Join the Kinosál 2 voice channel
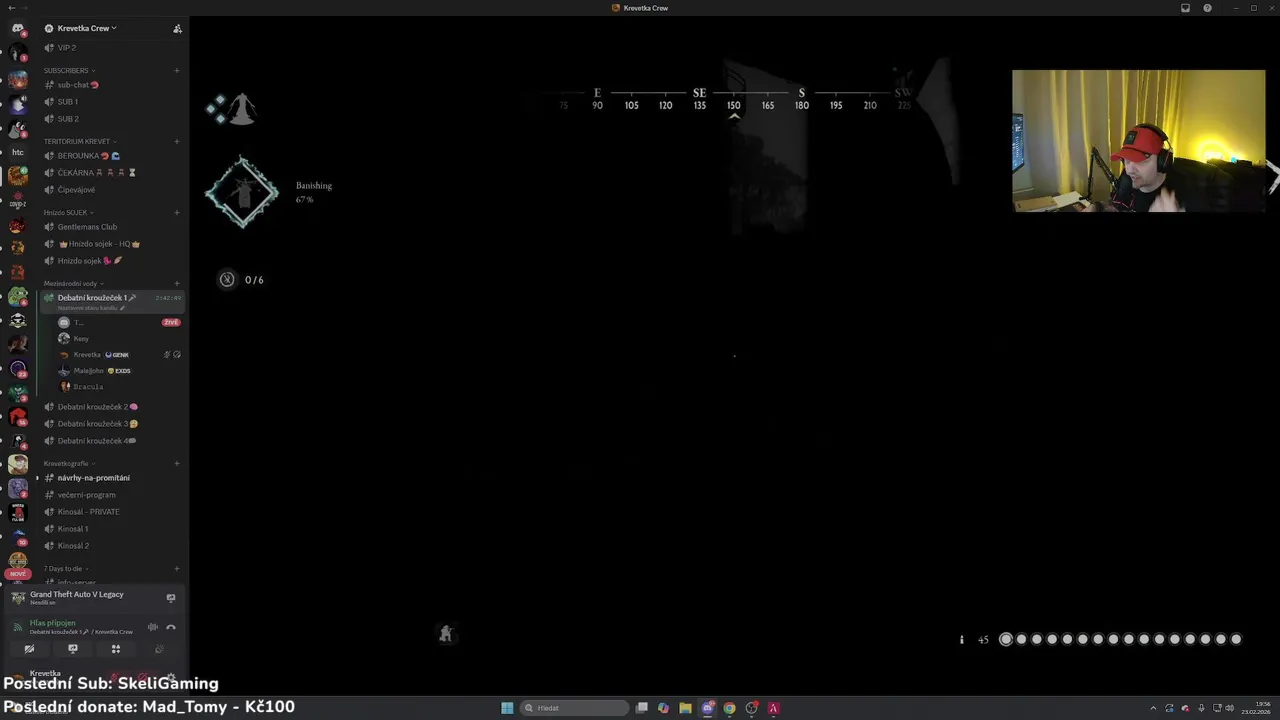The width and height of the screenshot is (1280, 720). pyautogui.click(x=112, y=546)
